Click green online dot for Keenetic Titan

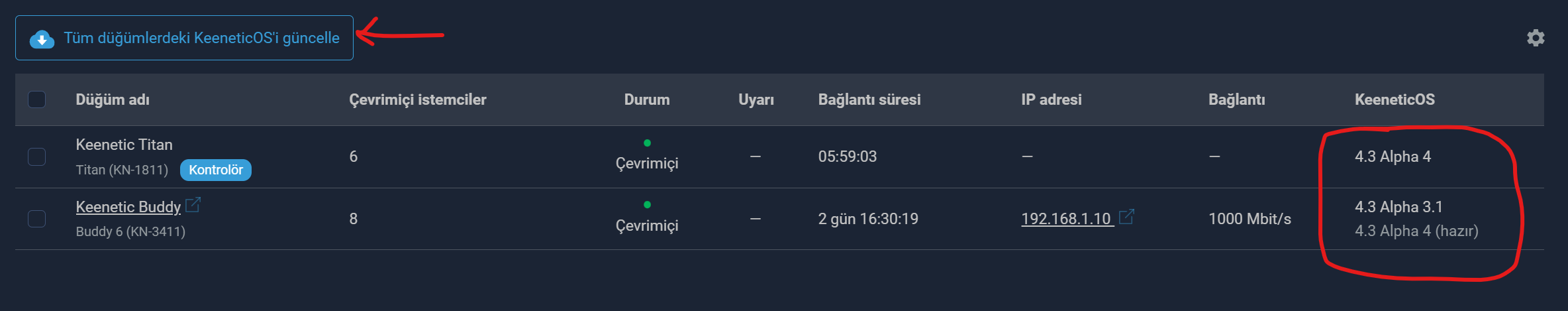tap(647, 143)
